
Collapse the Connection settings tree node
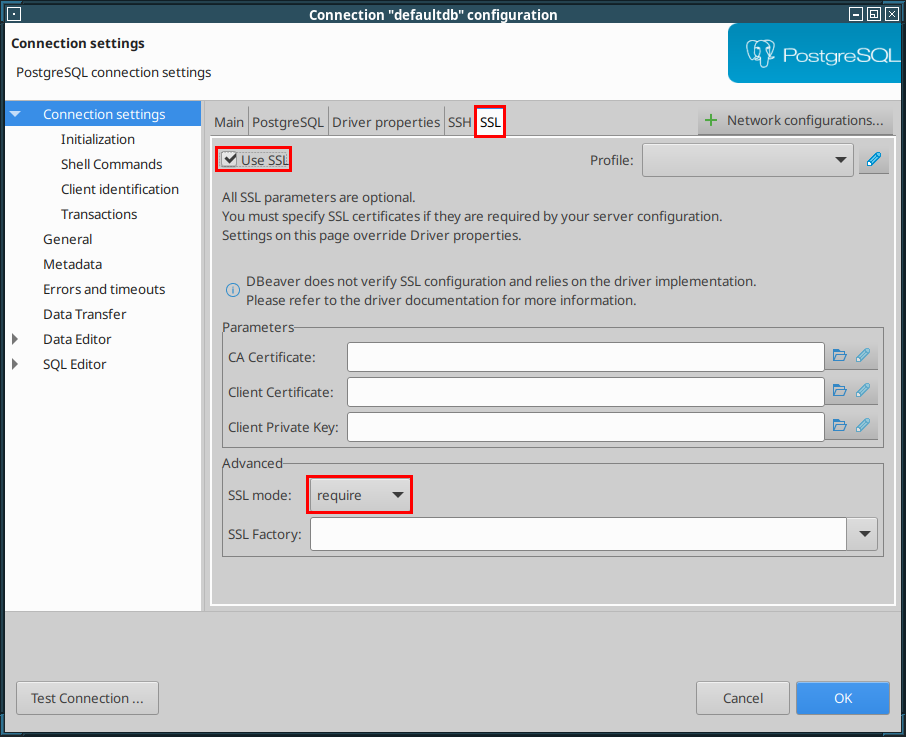click(15, 114)
